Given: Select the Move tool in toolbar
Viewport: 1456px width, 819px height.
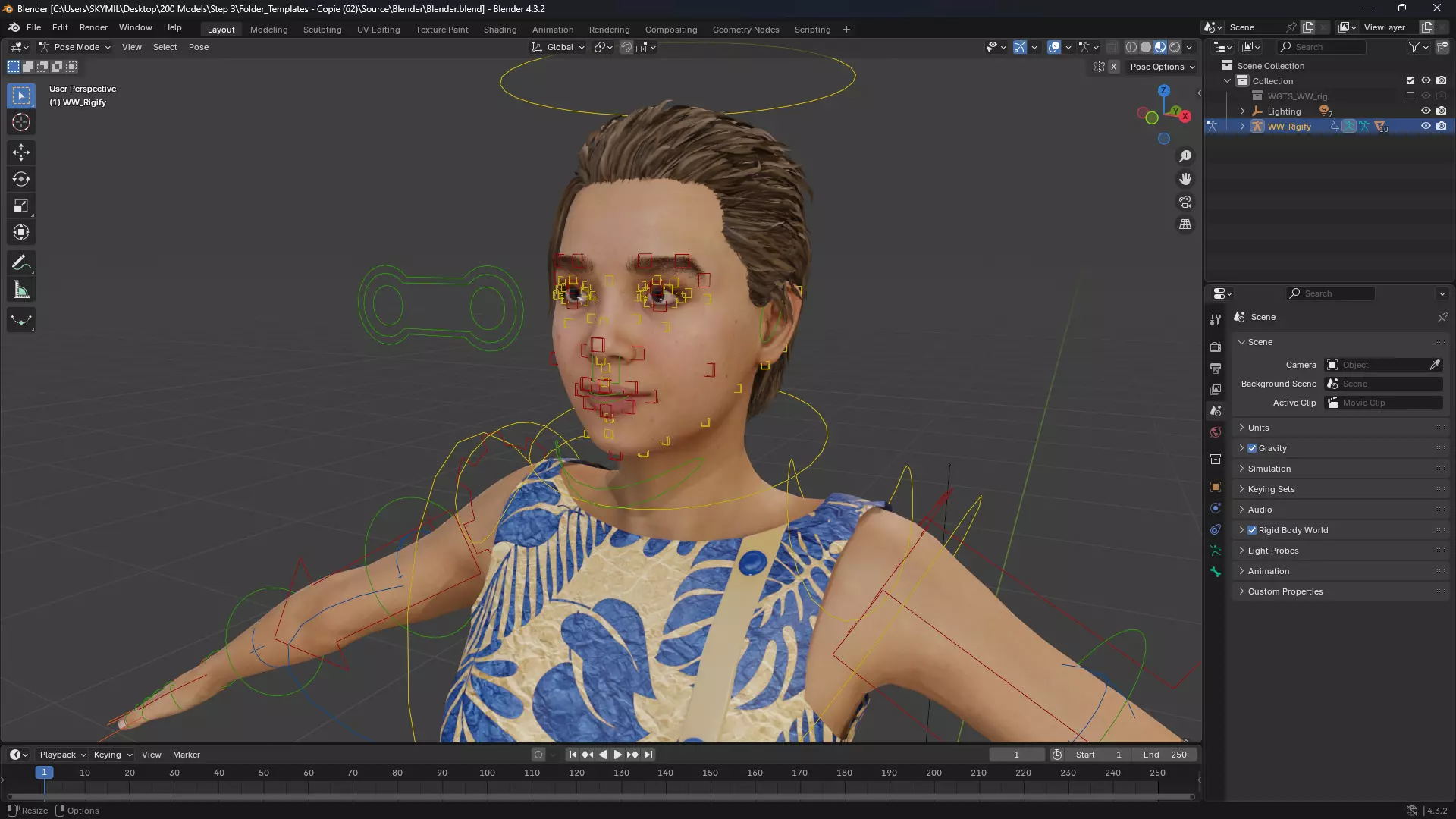Looking at the screenshot, I should point(21,152).
